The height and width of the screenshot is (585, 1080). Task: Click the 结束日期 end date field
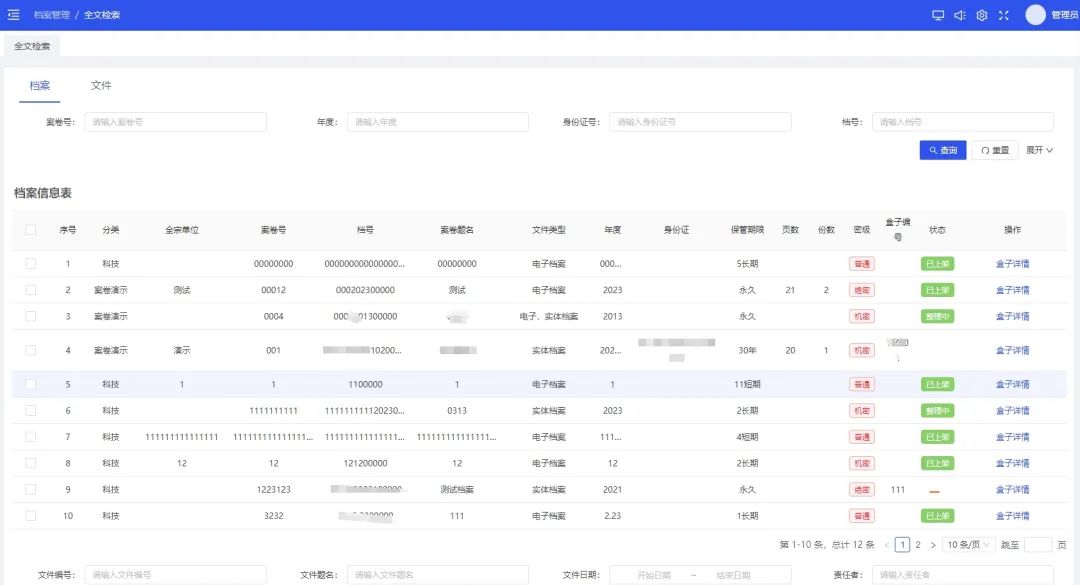click(x=733, y=575)
